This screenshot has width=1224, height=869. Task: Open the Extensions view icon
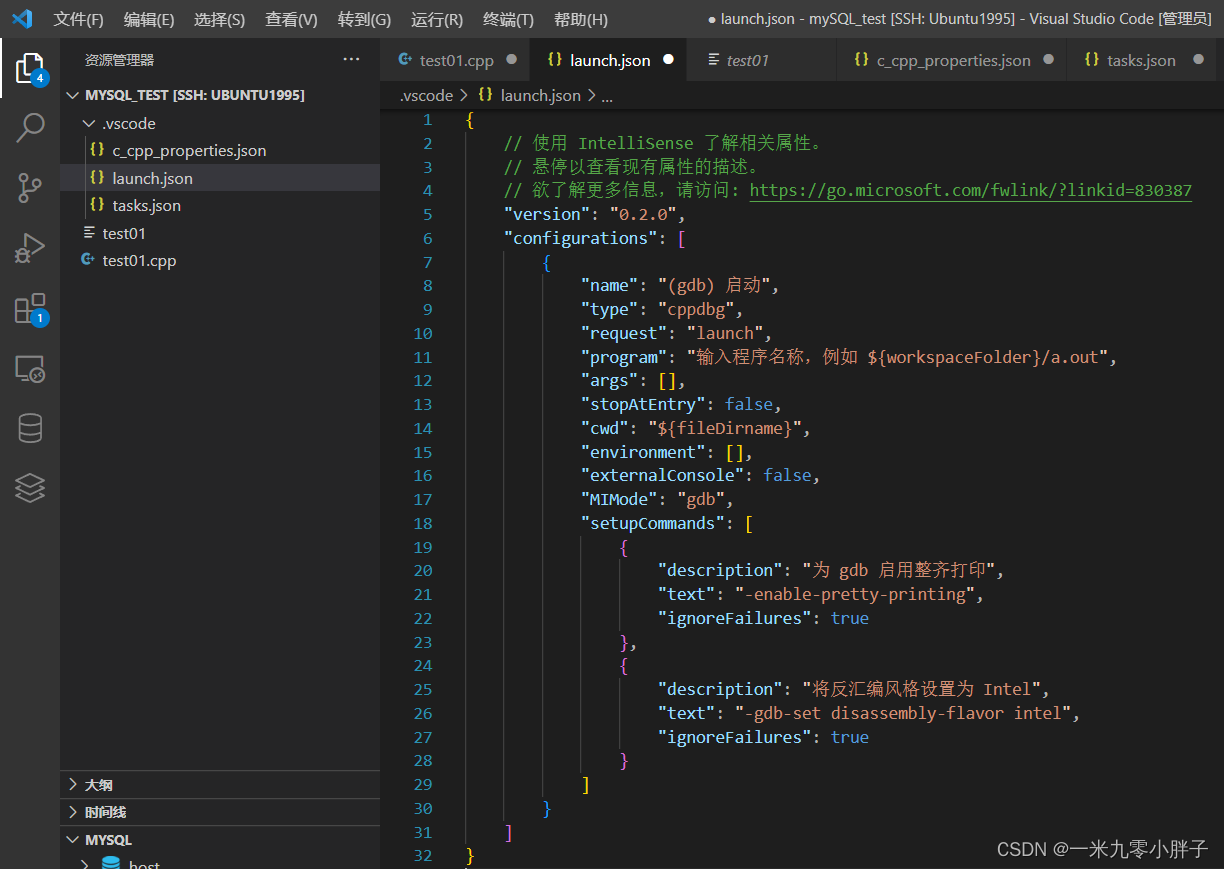[x=30, y=309]
